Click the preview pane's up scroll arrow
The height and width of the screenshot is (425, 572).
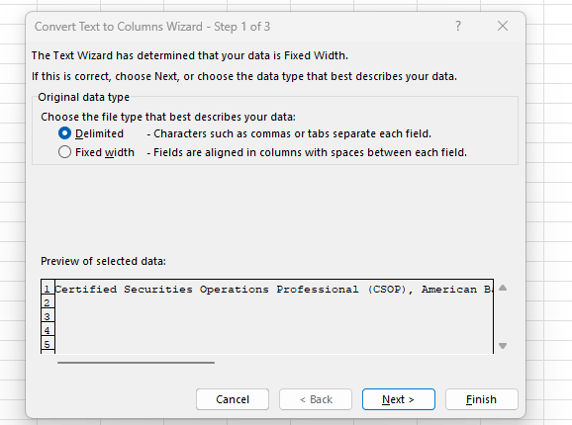503,288
